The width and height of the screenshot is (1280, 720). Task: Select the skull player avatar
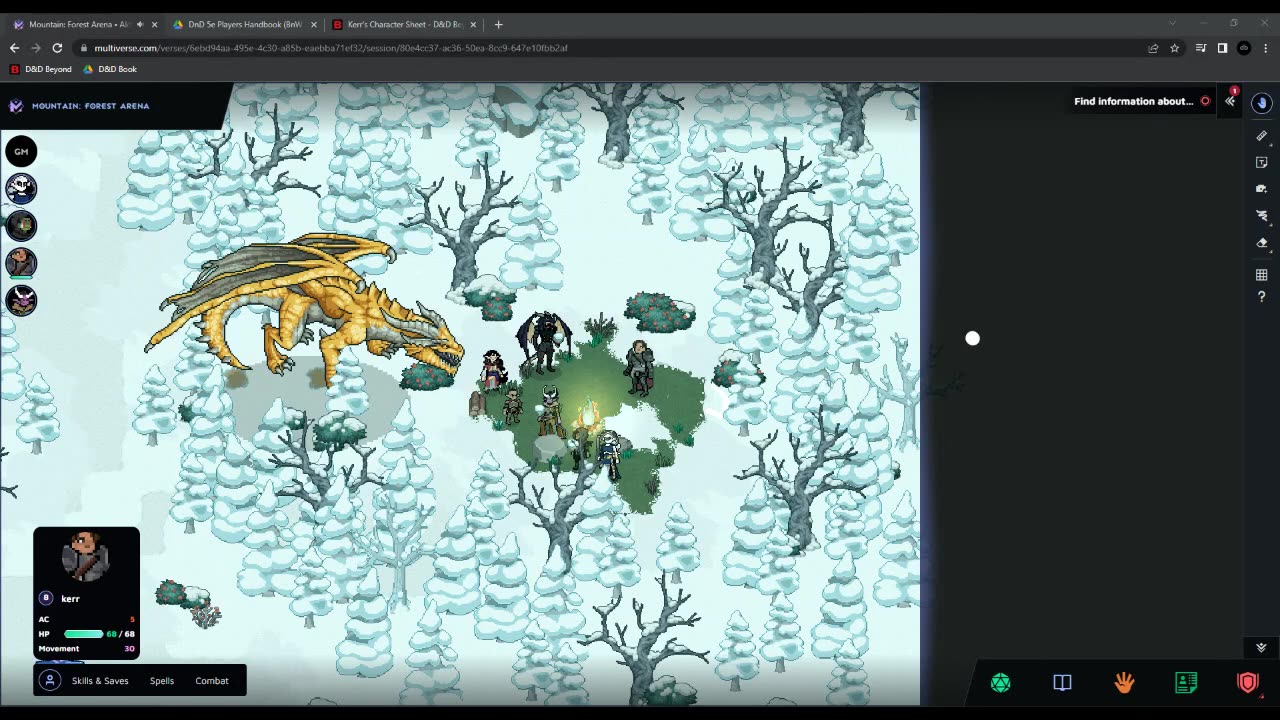pos(21,188)
